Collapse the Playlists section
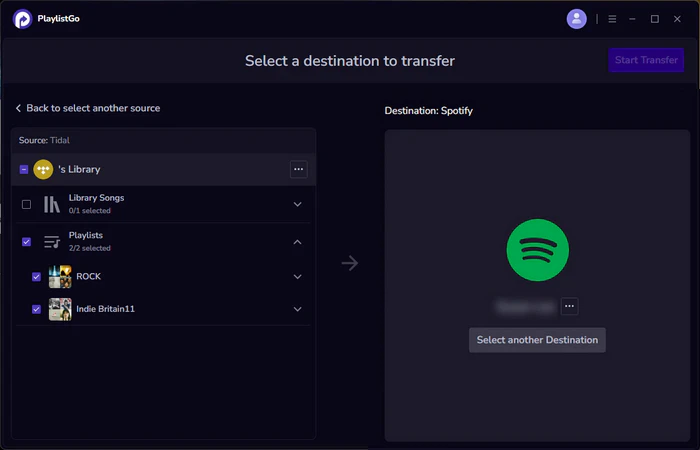700x450 pixels. (x=297, y=242)
